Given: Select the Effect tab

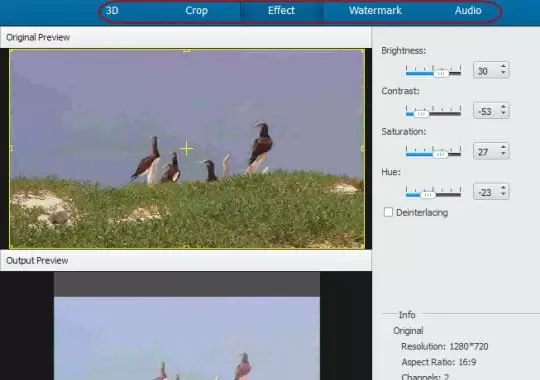Looking at the screenshot, I should 281,11.
